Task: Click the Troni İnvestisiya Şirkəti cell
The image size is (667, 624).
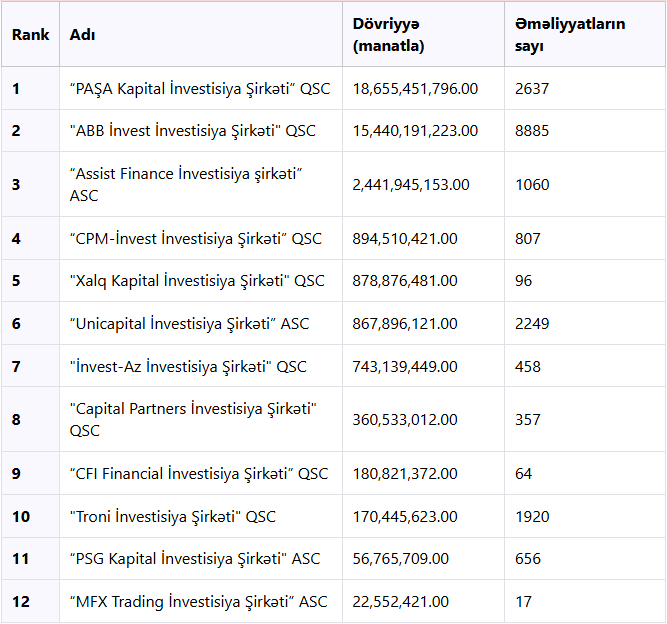Action: point(173,517)
